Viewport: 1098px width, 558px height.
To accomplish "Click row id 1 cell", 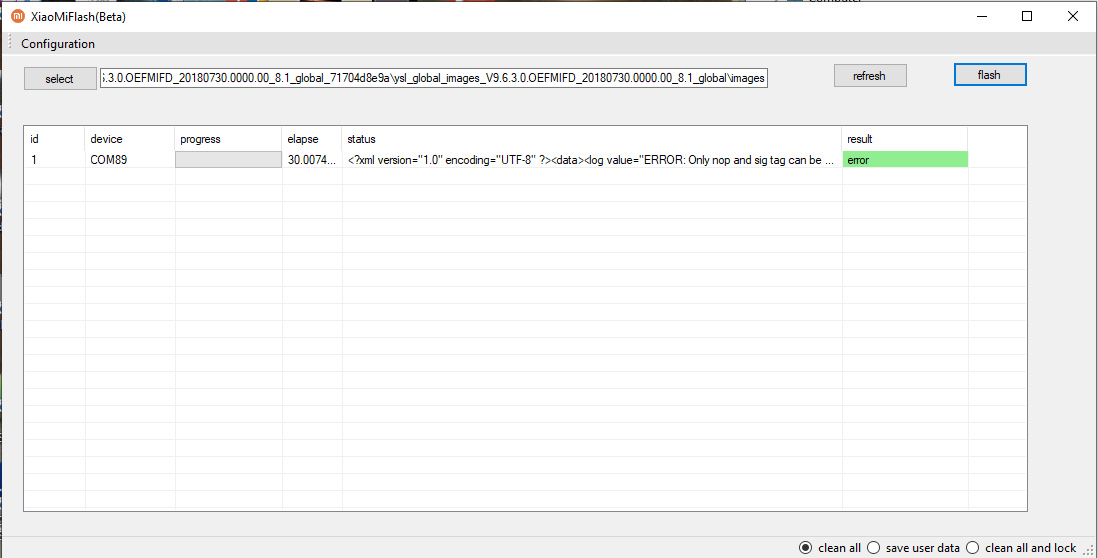I will pos(55,160).
